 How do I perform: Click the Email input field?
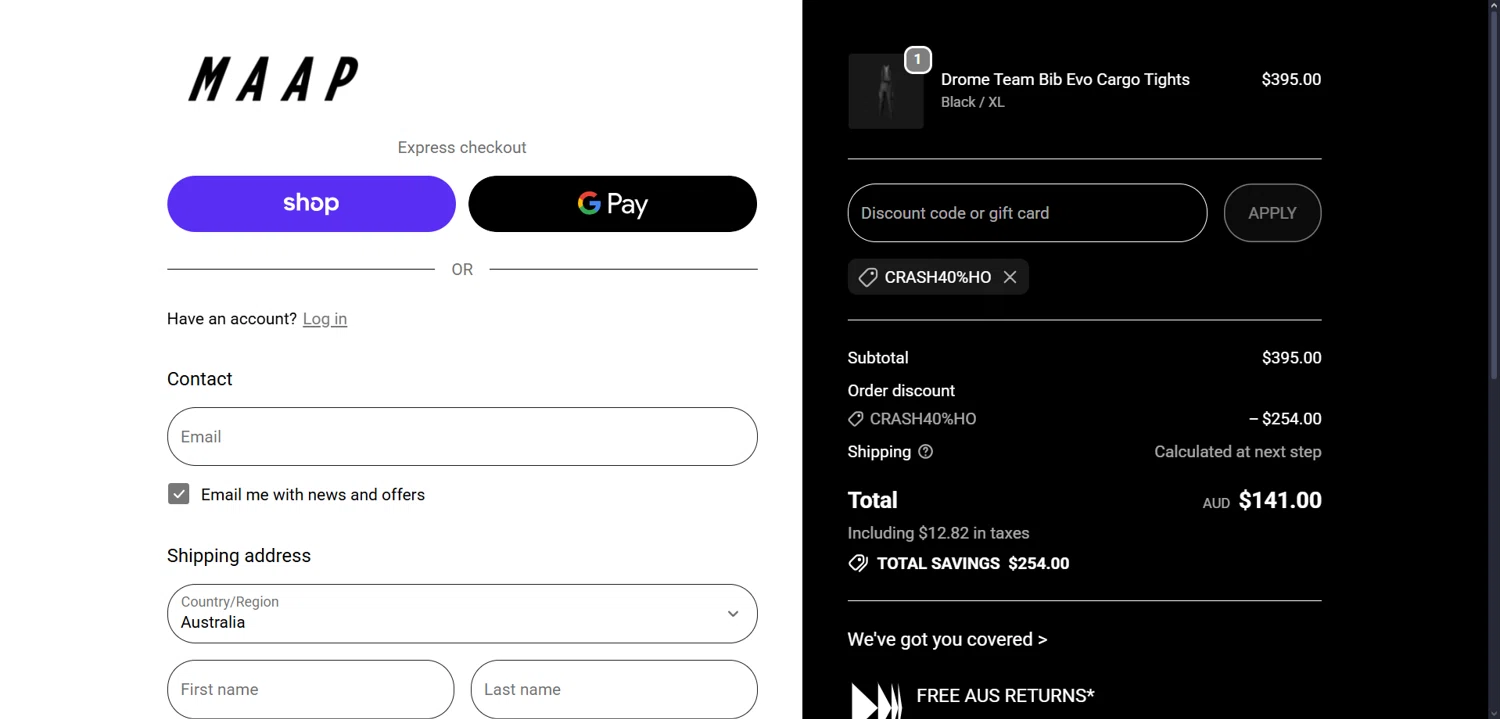point(461,437)
